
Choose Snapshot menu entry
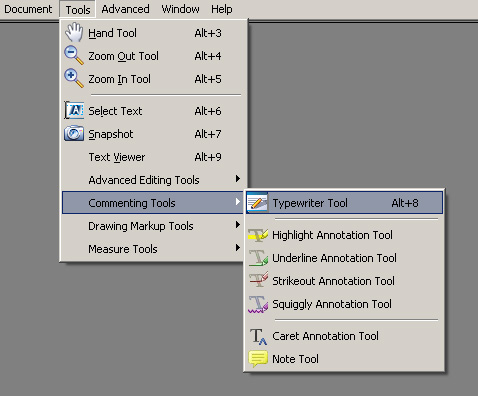click(x=153, y=134)
